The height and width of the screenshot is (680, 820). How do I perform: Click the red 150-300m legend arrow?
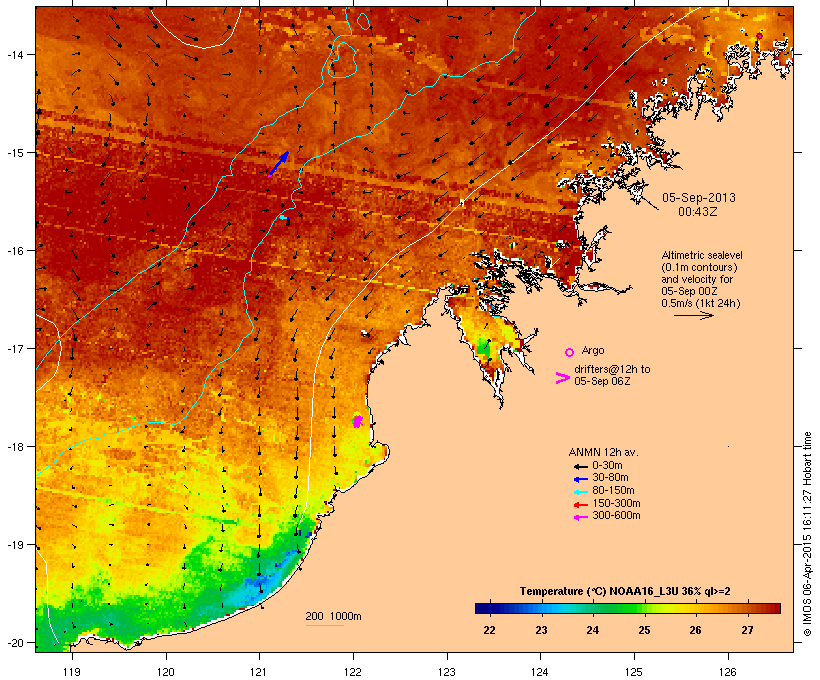[580, 505]
